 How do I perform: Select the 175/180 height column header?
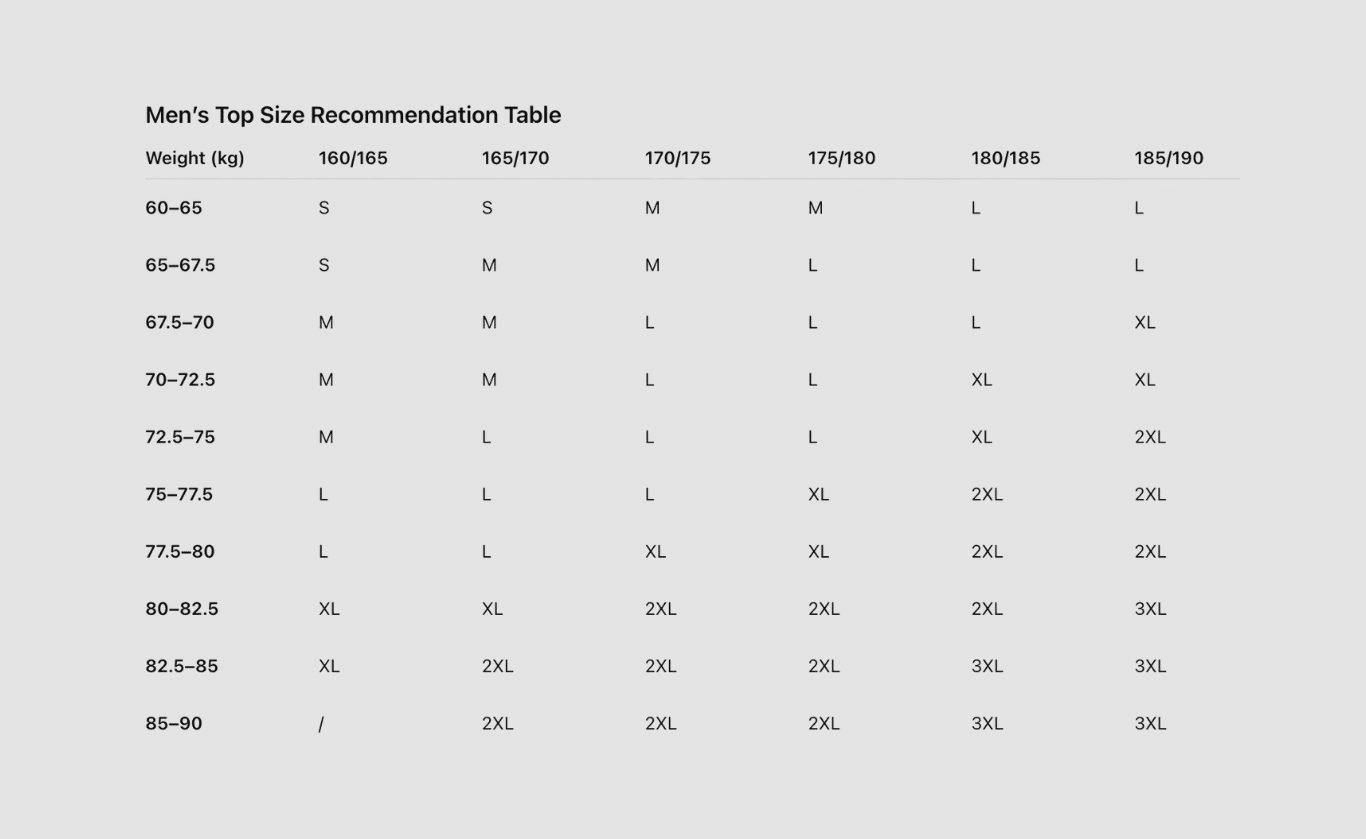click(x=841, y=158)
